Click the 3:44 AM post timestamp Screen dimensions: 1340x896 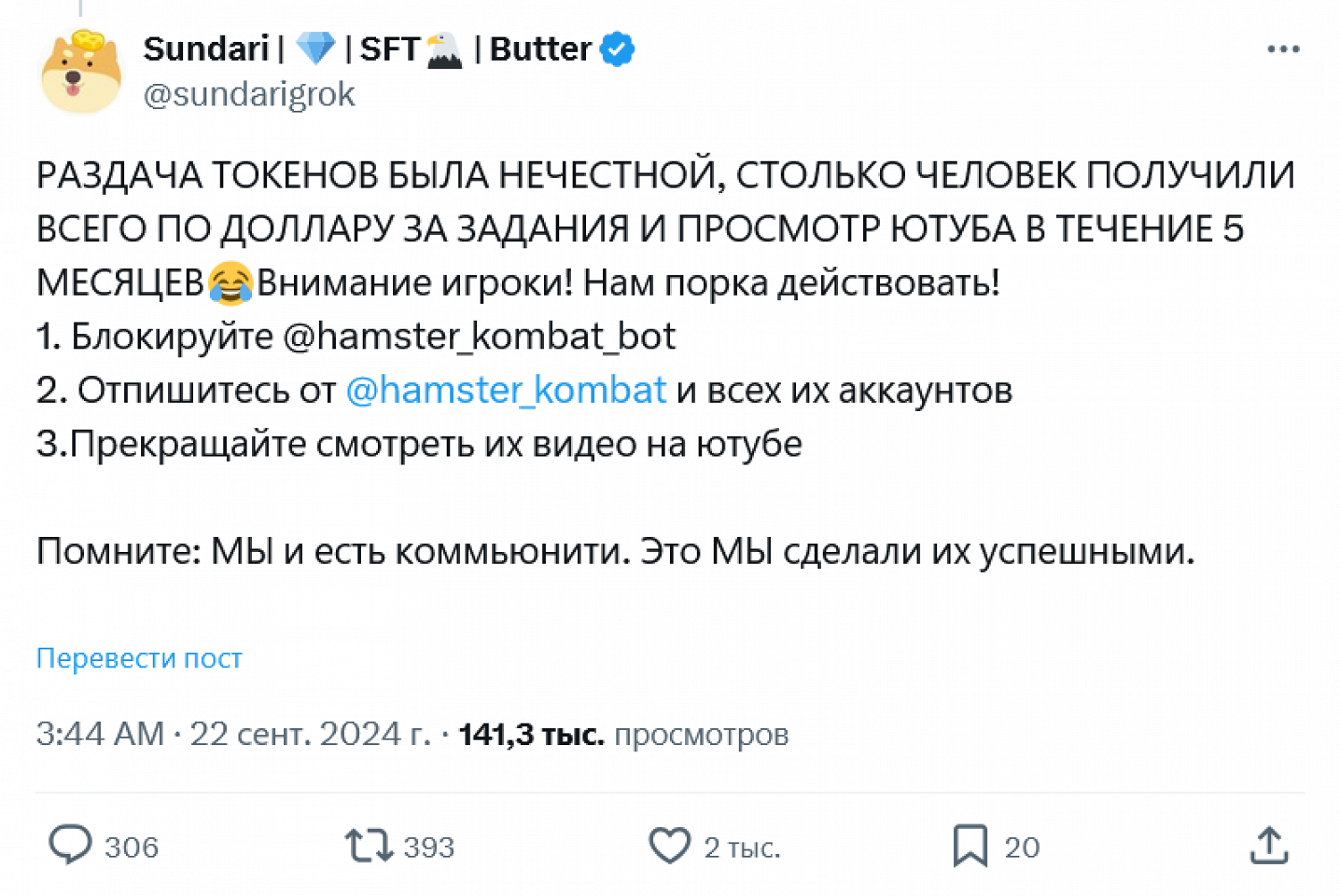[100, 734]
